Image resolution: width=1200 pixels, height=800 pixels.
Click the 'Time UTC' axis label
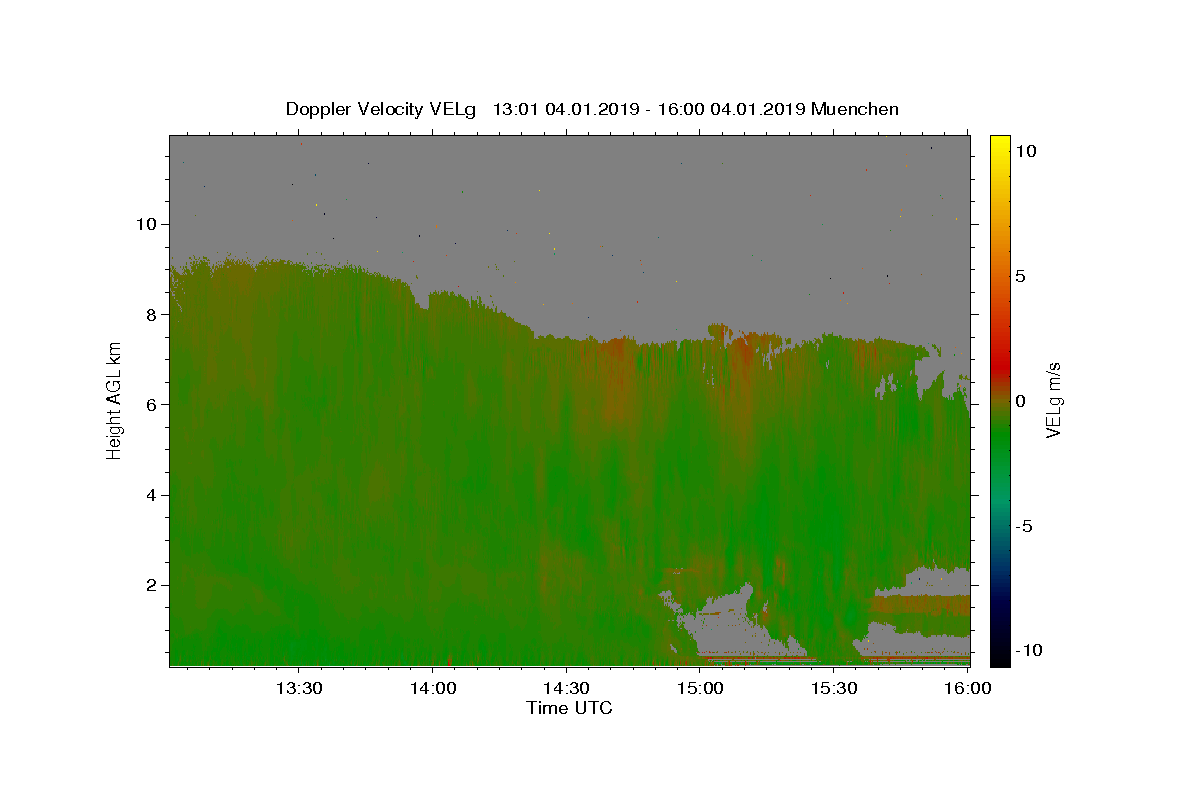click(x=569, y=708)
